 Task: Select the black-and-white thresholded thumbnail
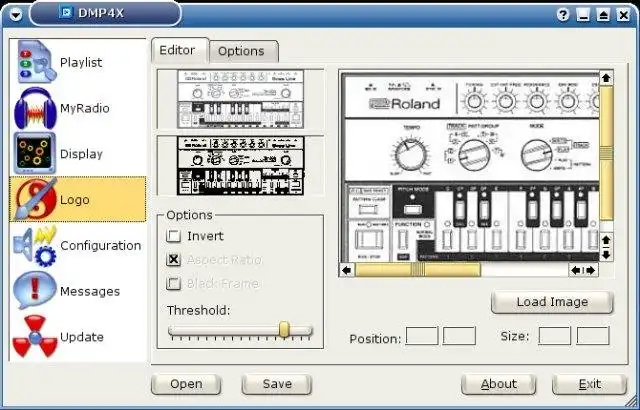[240, 166]
